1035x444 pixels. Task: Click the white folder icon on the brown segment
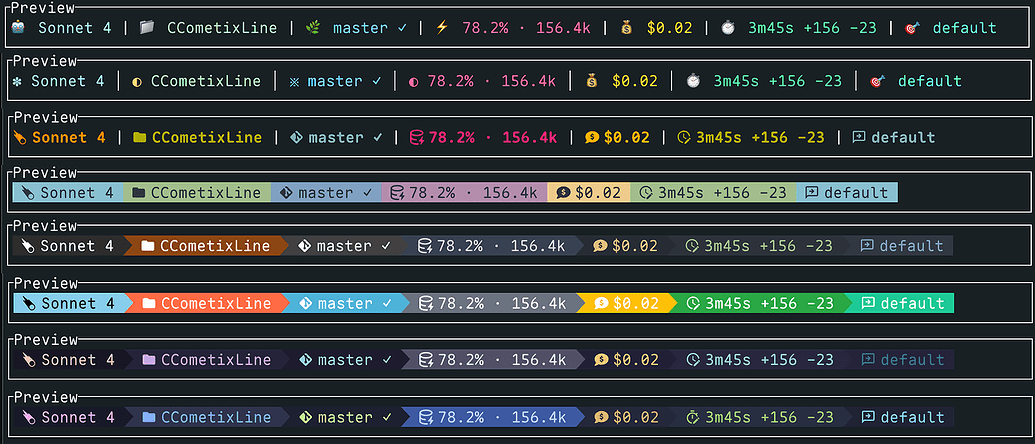tap(149, 246)
